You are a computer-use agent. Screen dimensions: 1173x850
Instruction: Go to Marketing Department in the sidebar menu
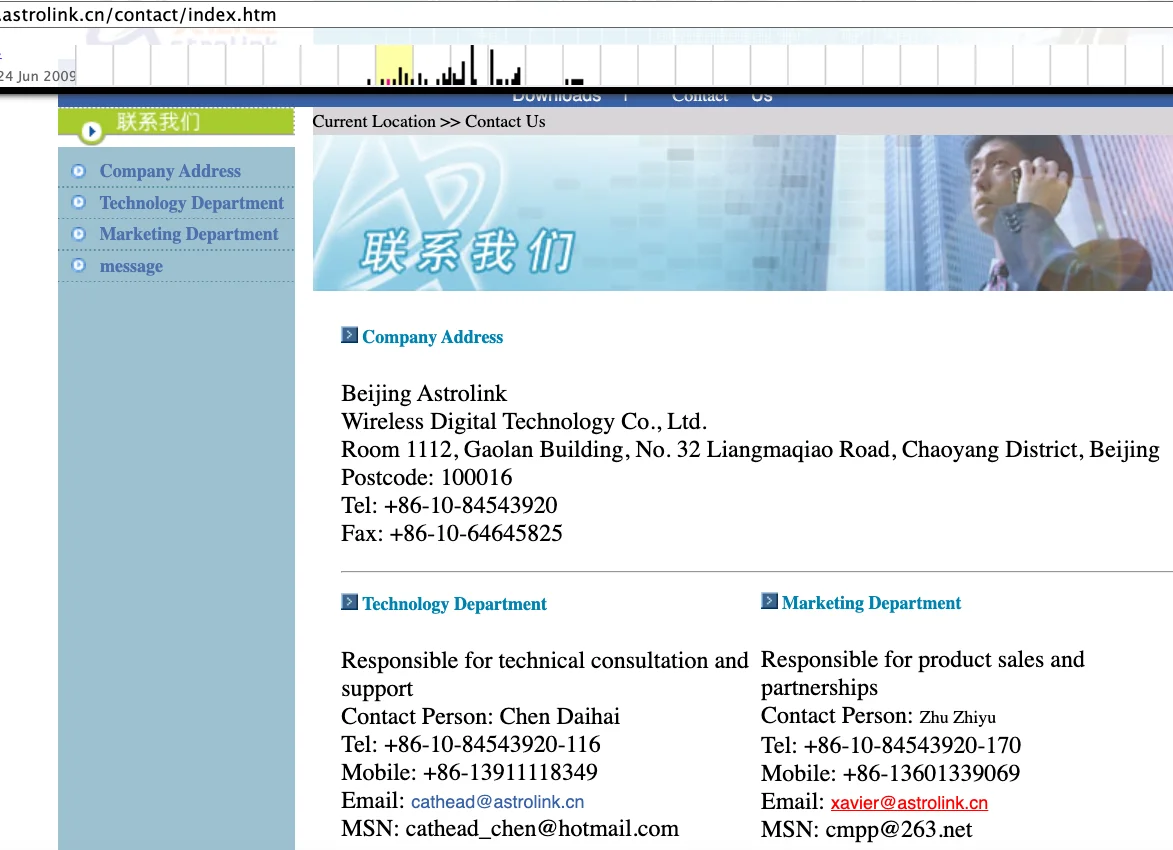click(189, 234)
